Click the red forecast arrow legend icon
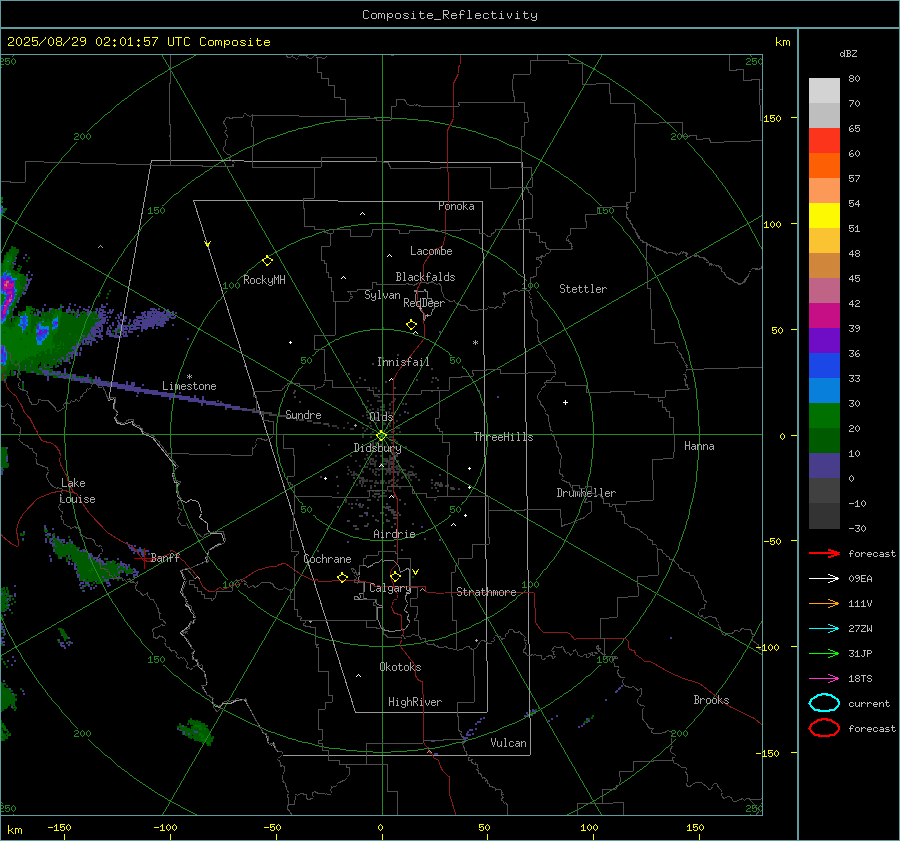The width and height of the screenshot is (900, 841). click(x=824, y=553)
